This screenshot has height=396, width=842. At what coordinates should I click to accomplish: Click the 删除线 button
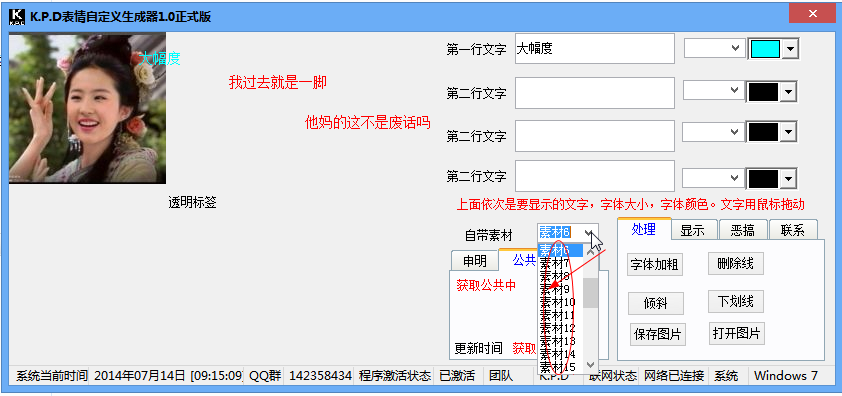736,263
